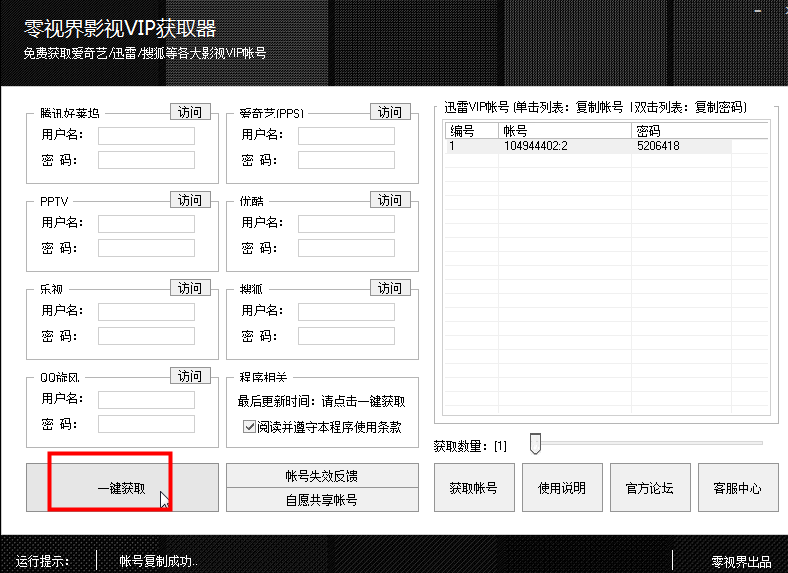Image resolution: width=788 pixels, height=573 pixels.
Task: Focus PPTV 用户名 field
Action: [146, 224]
